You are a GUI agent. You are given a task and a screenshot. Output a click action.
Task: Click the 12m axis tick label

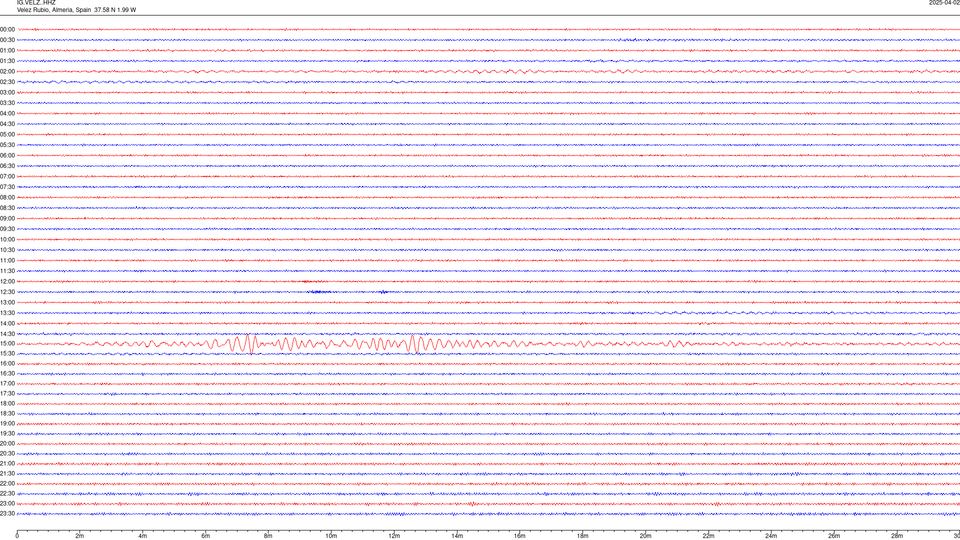[x=394, y=536]
